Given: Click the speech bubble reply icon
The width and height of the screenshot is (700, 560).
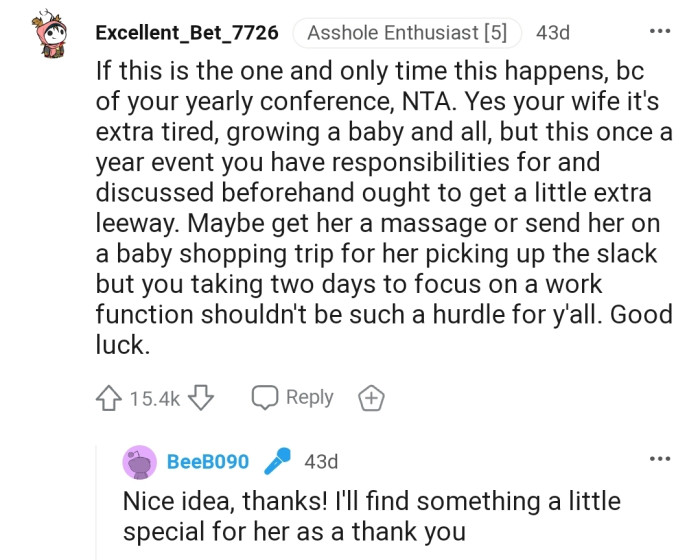Looking at the screenshot, I should [x=265, y=398].
